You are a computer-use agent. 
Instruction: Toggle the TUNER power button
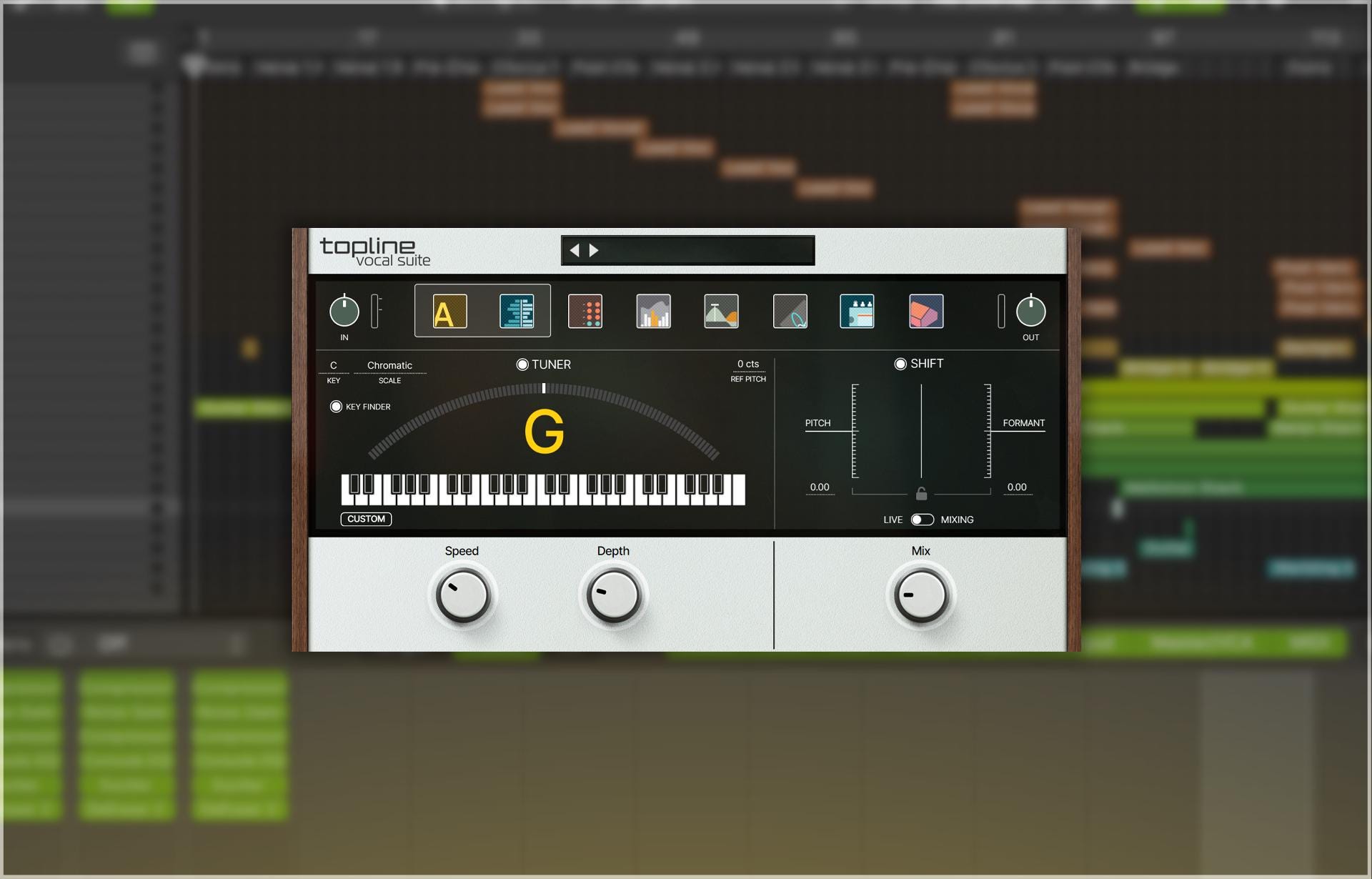click(x=522, y=364)
